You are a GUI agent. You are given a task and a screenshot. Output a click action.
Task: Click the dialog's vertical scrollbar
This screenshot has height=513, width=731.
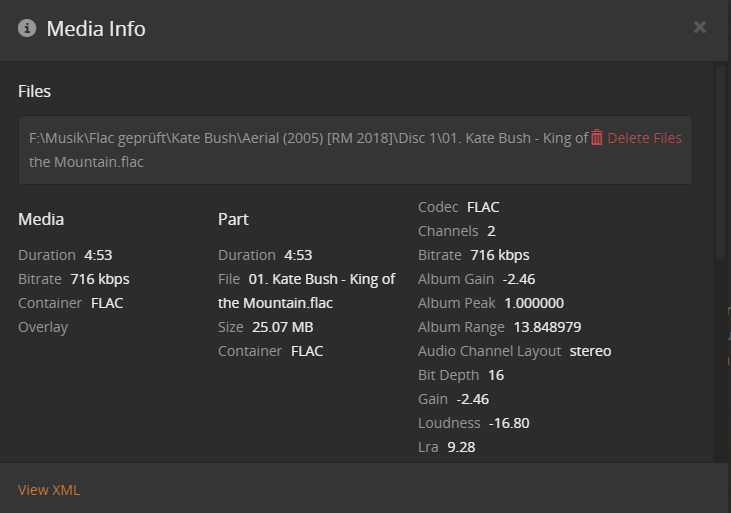click(x=720, y=160)
